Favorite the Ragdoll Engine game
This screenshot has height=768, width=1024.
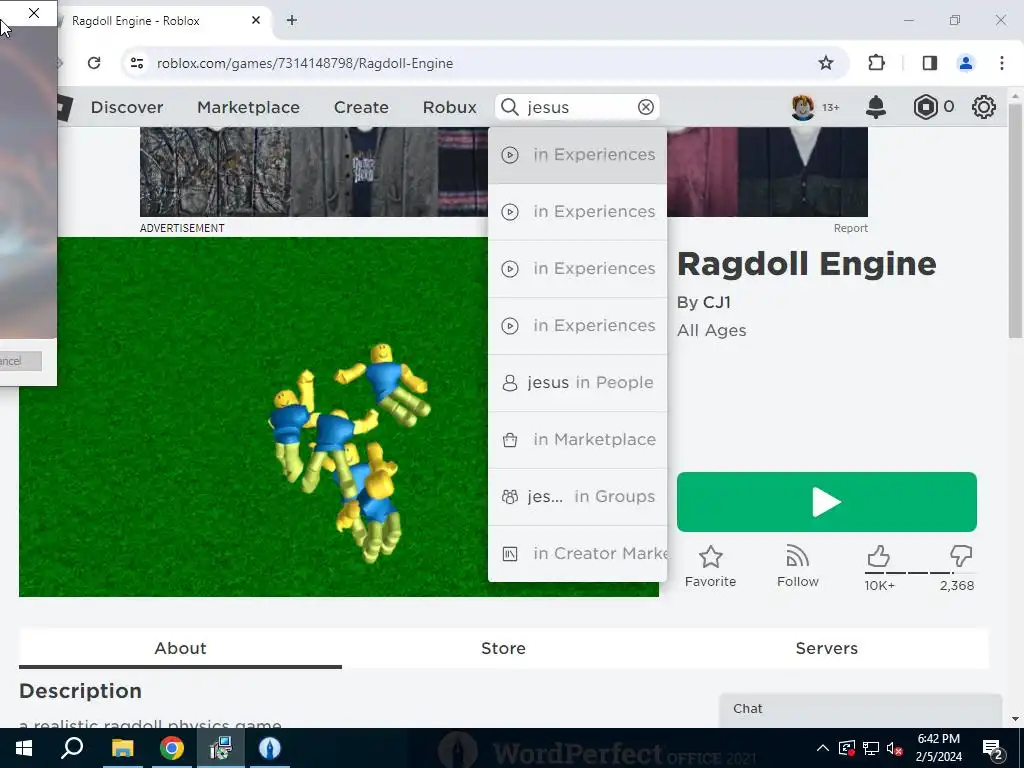(x=711, y=567)
